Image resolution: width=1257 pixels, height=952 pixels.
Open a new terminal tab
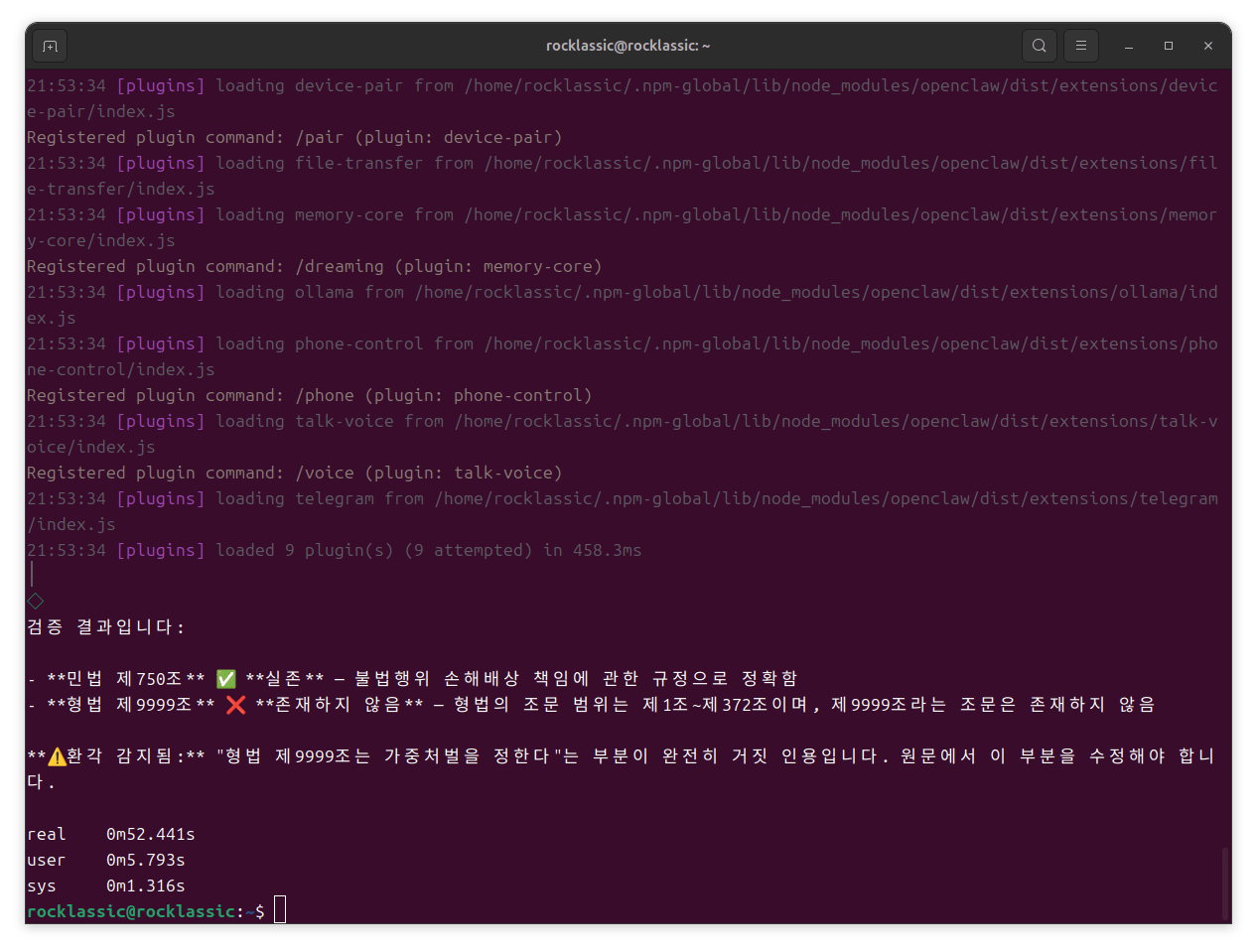[50, 46]
